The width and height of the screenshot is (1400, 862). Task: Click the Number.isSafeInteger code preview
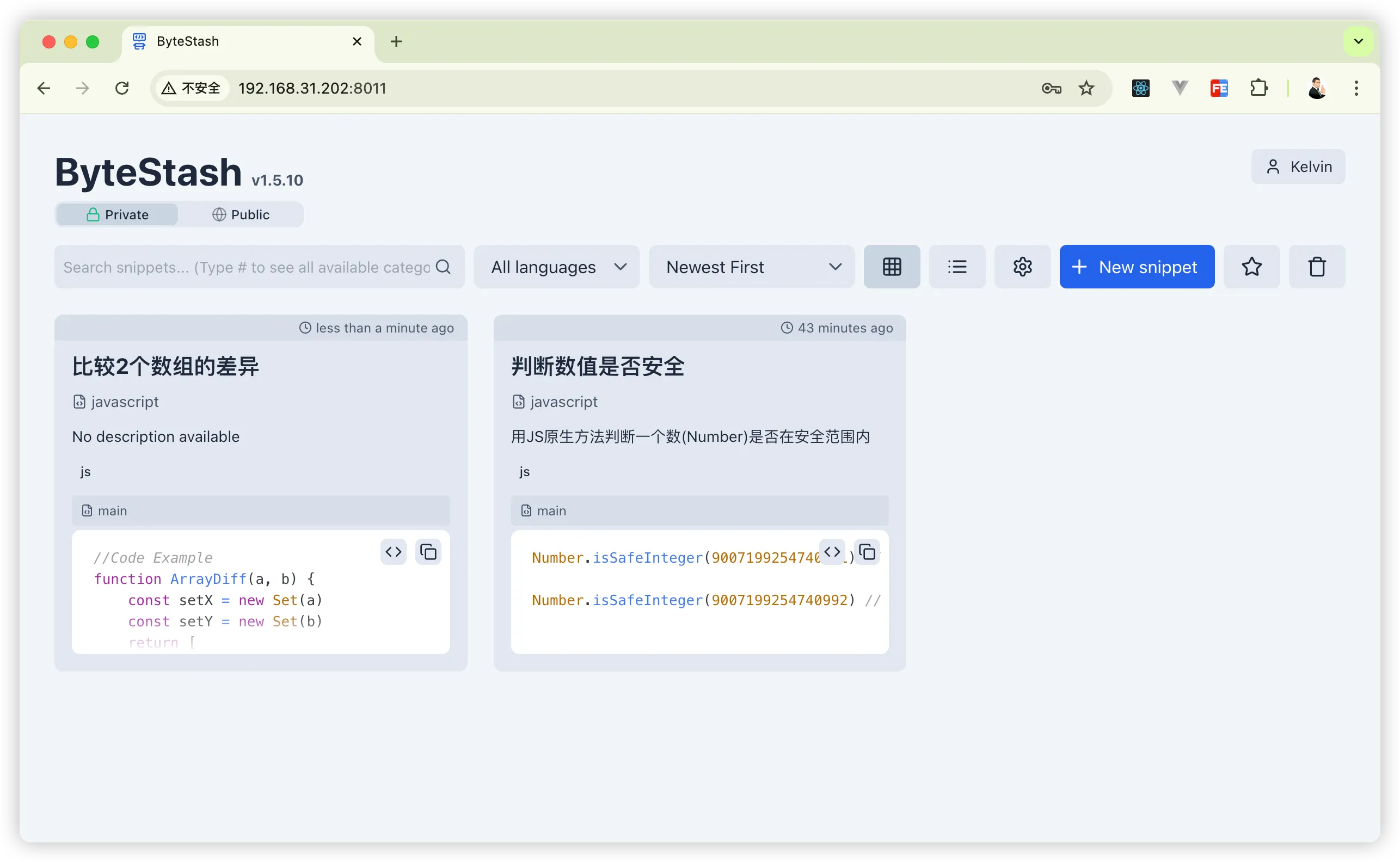click(x=699, y=592)
